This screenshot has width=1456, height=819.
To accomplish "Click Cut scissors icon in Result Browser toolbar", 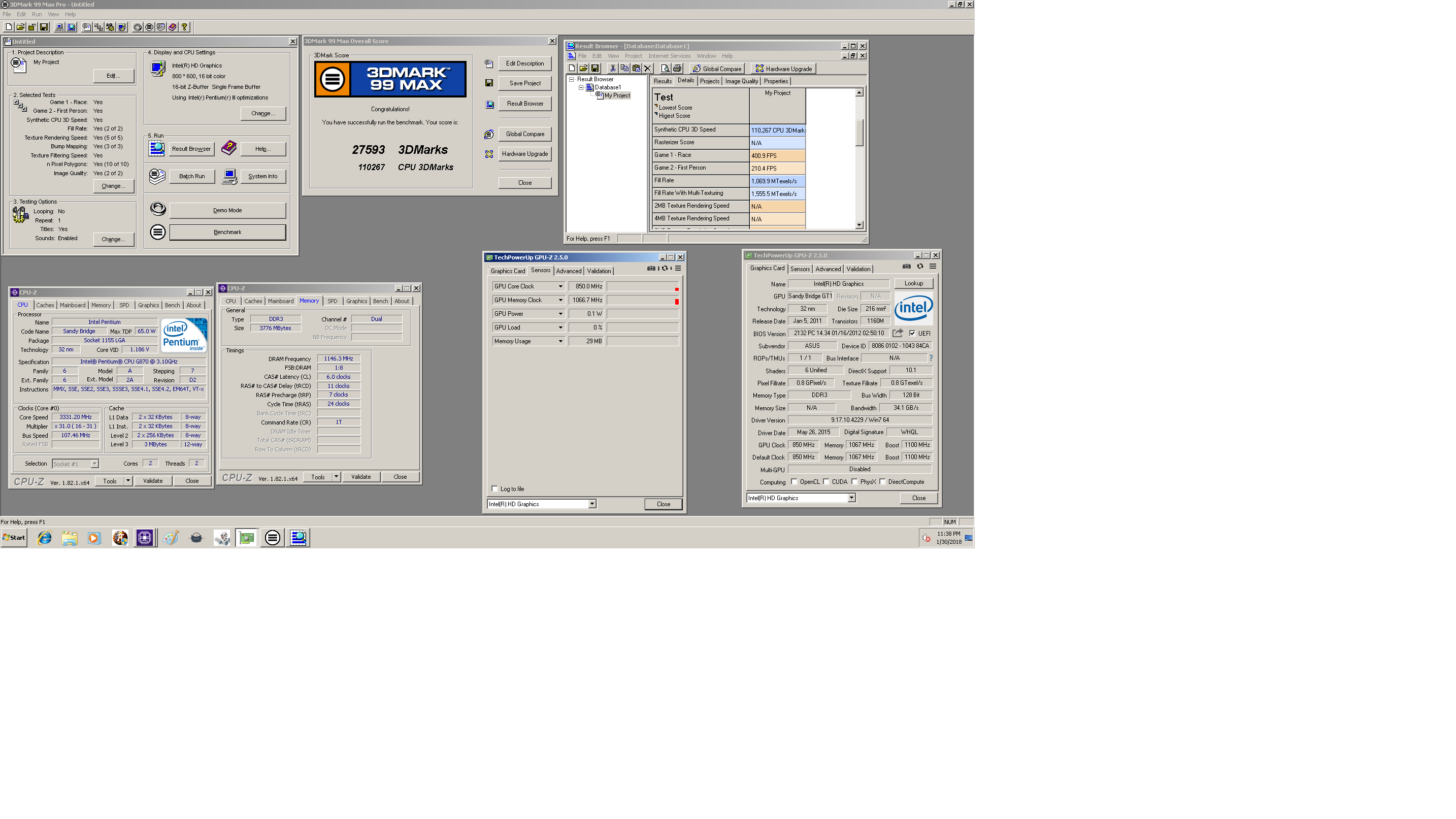I will click(x=613, y=69).
